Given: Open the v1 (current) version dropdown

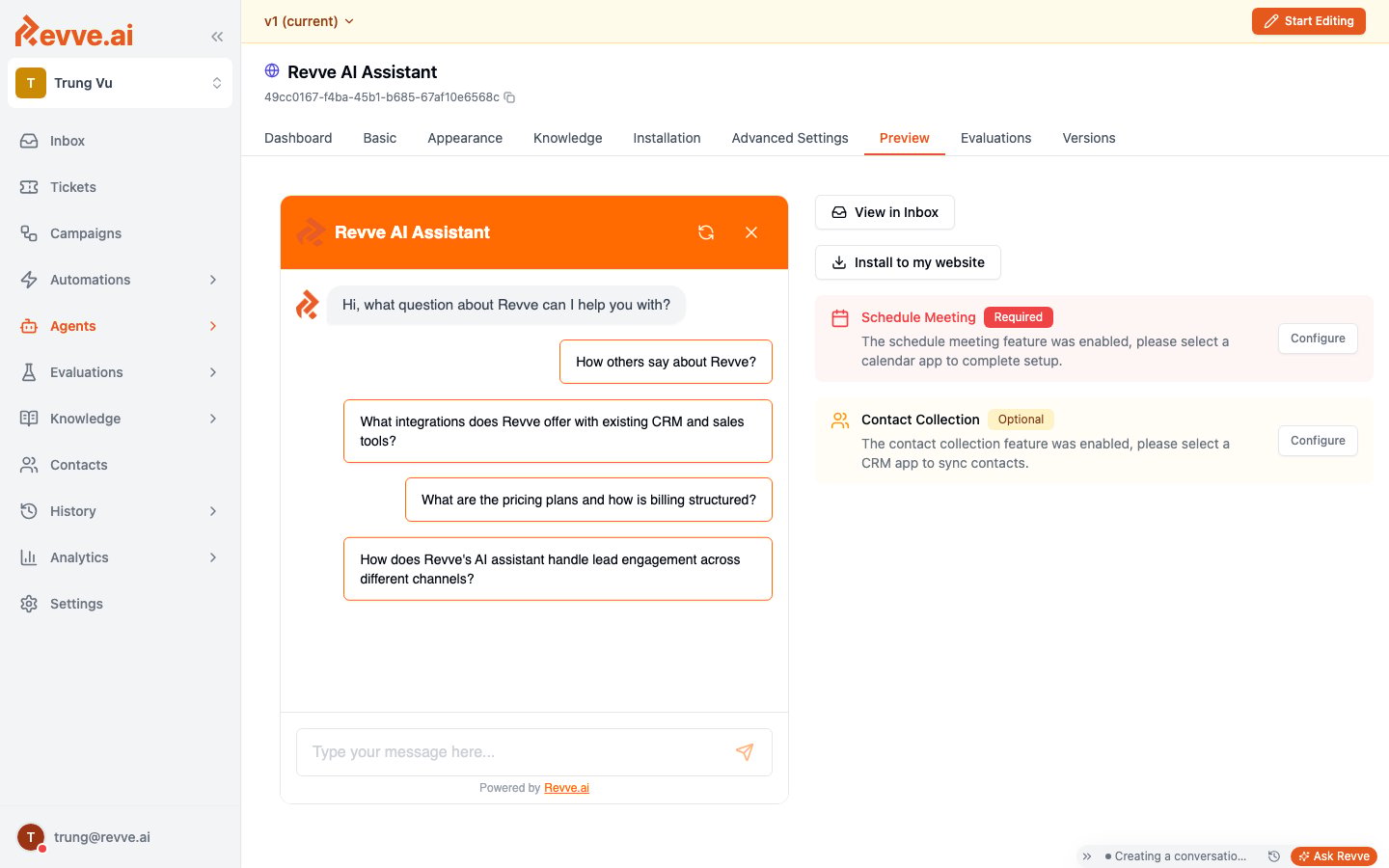Looking at the screenshot, I should tap(309, 21).
